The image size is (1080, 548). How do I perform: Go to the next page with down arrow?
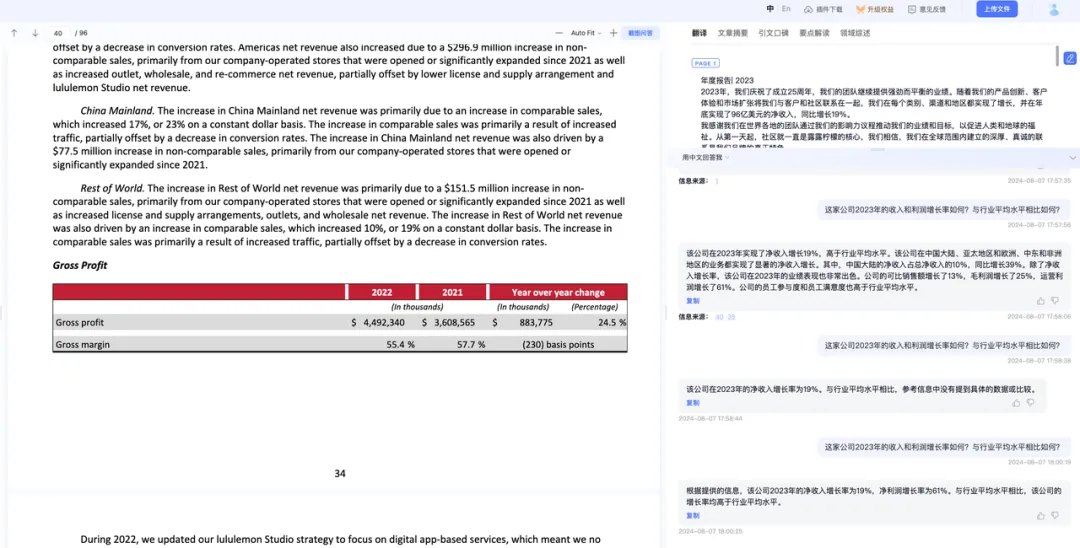pos(35,33)
